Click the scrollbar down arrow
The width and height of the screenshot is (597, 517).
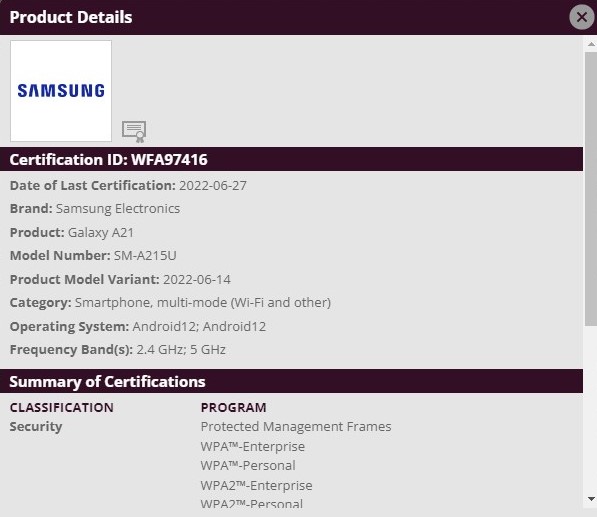tap(591, 498)
